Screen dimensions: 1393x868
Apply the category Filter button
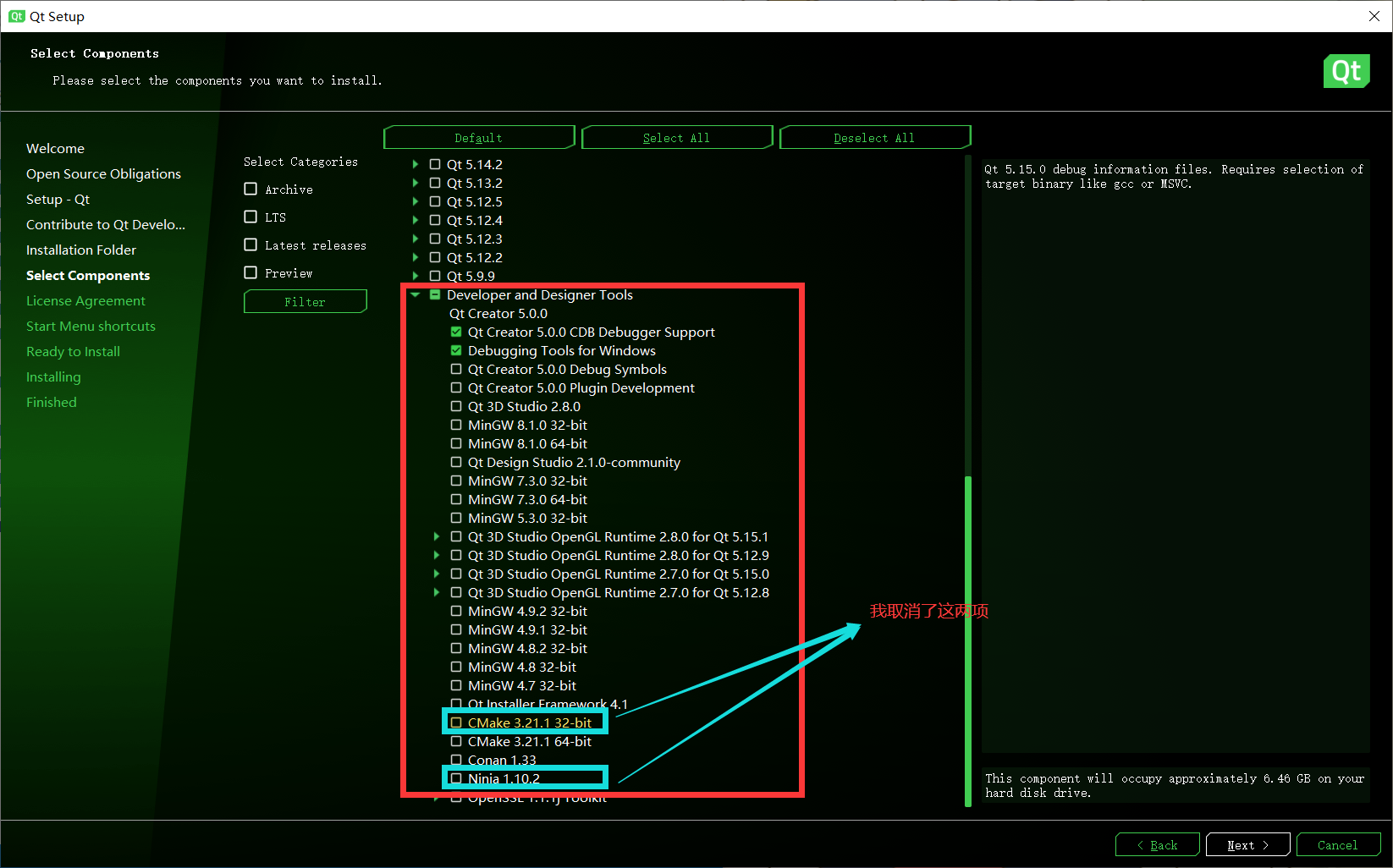pos(306,301)
